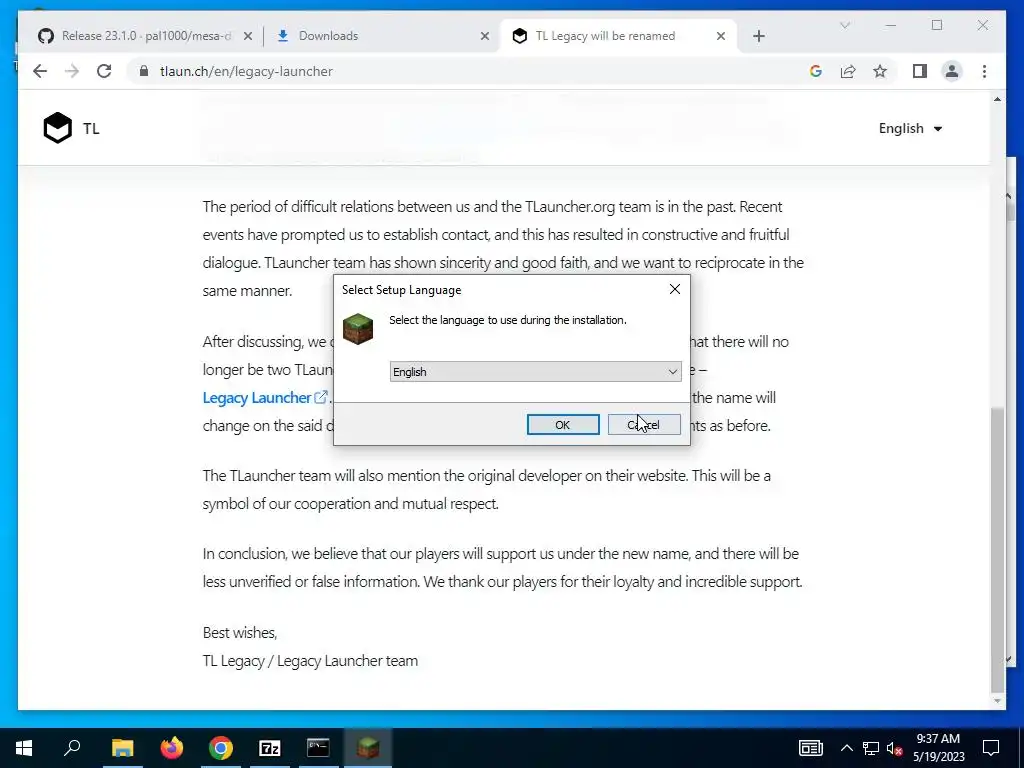Open the tab search chevron
Viewport: 1024px width, 768px height.
click(844, 25)
